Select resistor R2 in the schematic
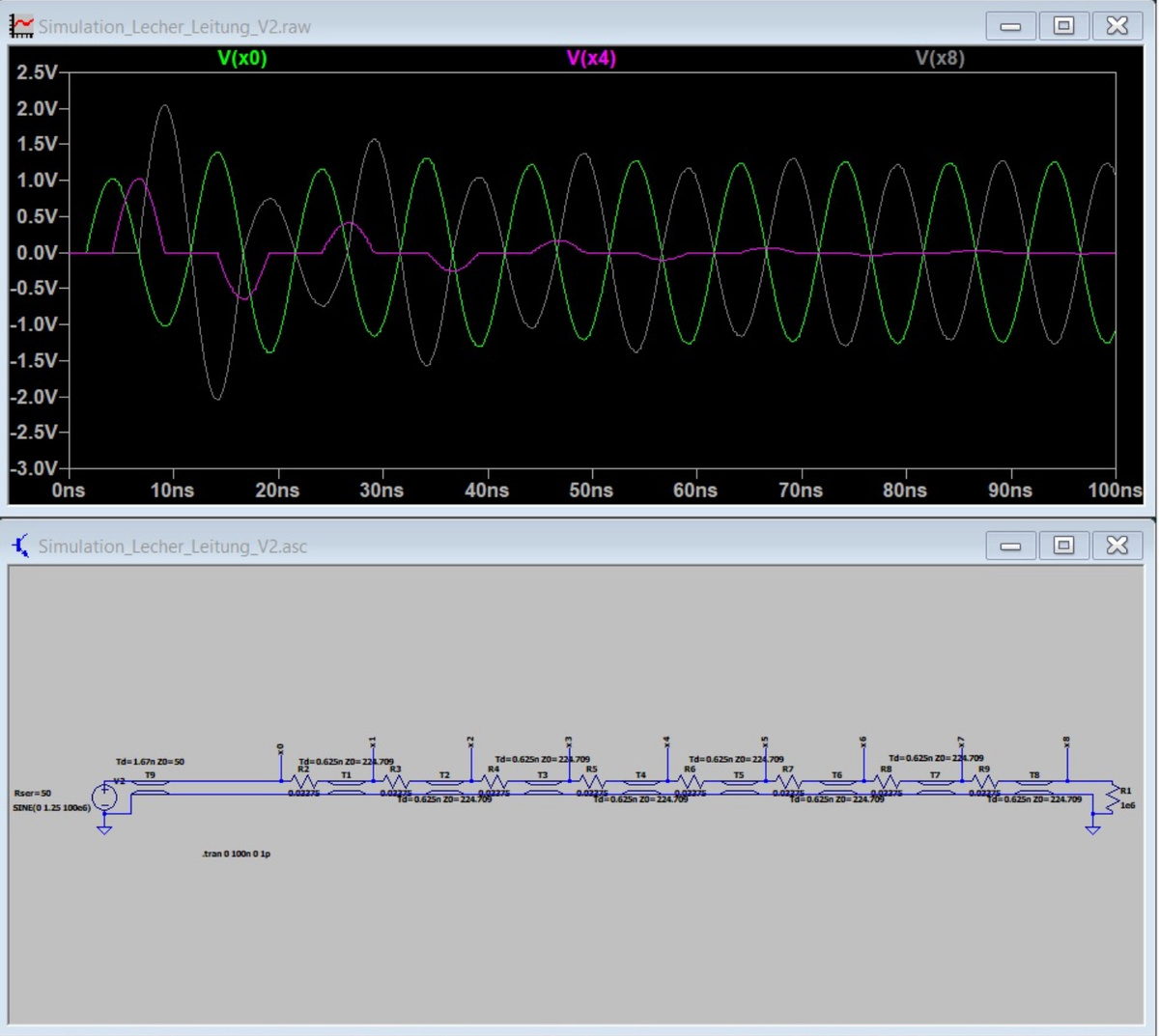The image size is (1159, 1036). 303,781
